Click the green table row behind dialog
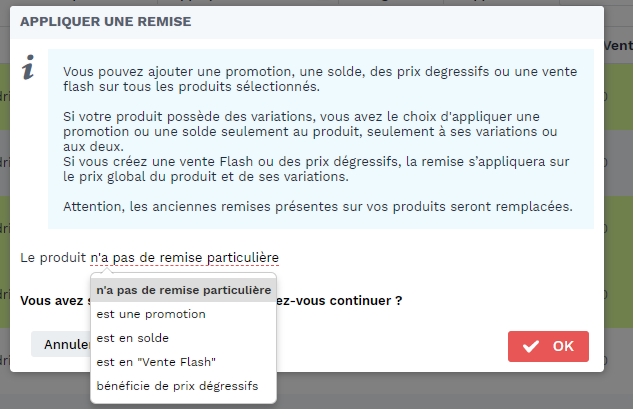This screenshot has height=409, width=633. (x=618, y=97)
